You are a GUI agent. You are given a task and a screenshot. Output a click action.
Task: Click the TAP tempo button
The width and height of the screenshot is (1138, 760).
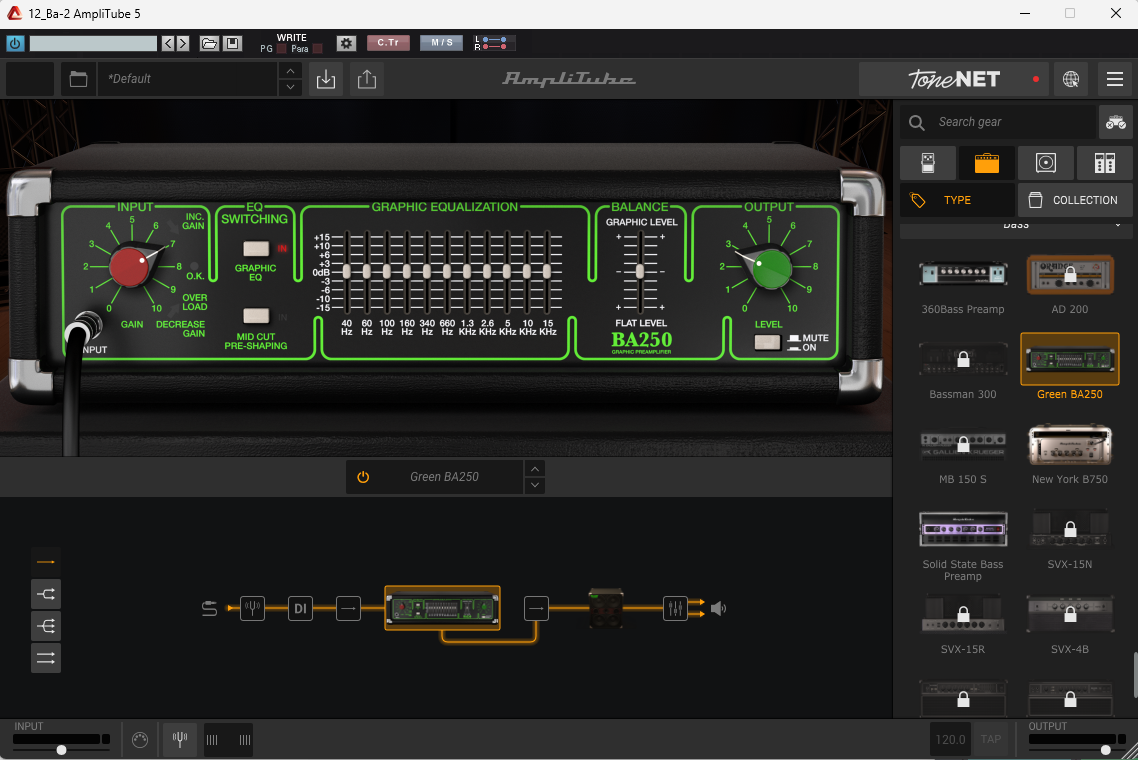[991, 740]
